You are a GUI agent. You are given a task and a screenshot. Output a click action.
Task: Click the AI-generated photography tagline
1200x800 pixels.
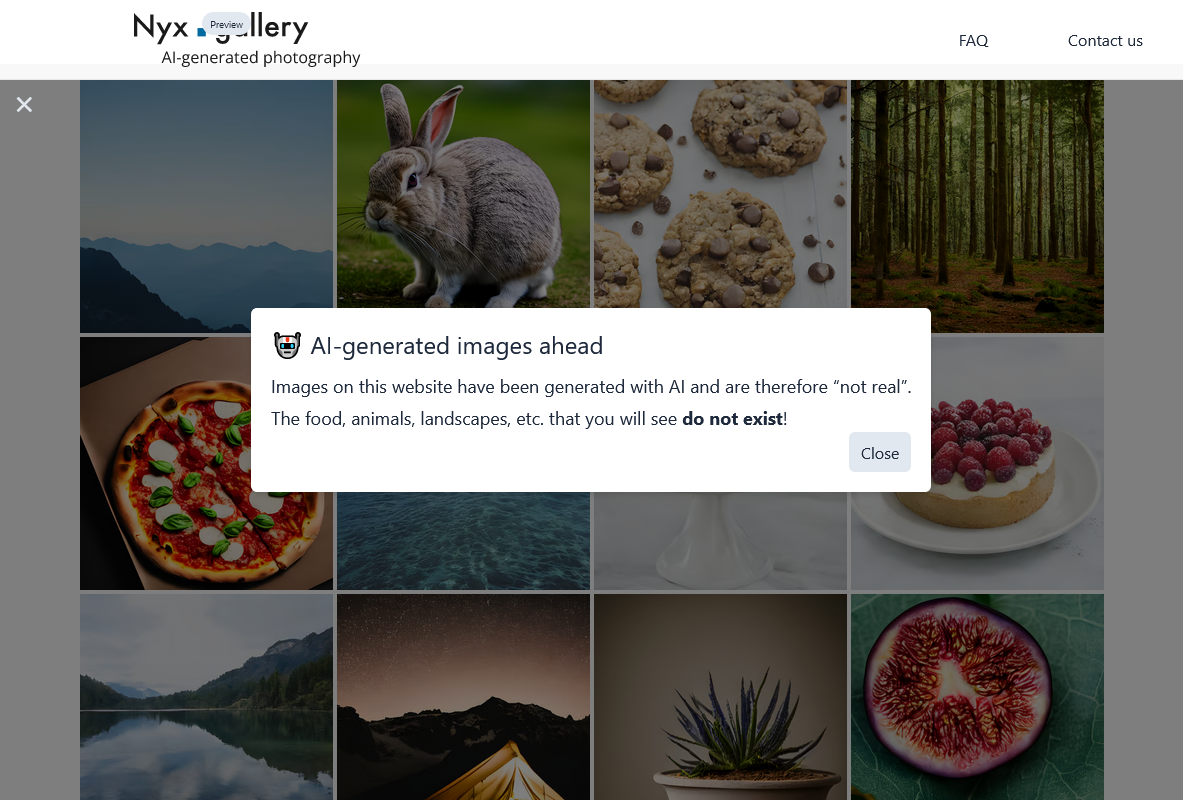point(261,58)
